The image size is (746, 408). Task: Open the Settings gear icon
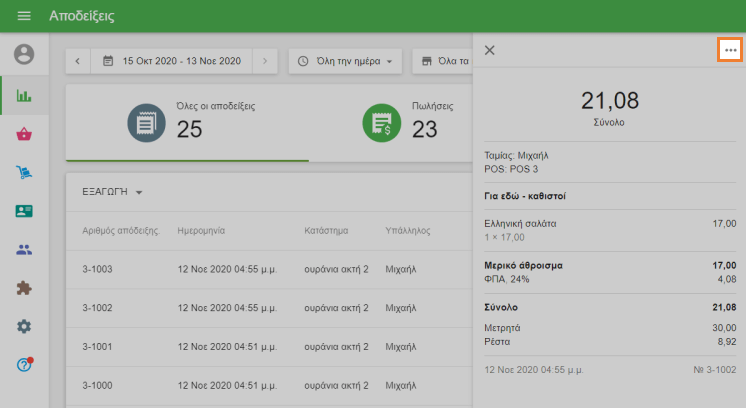24,327
